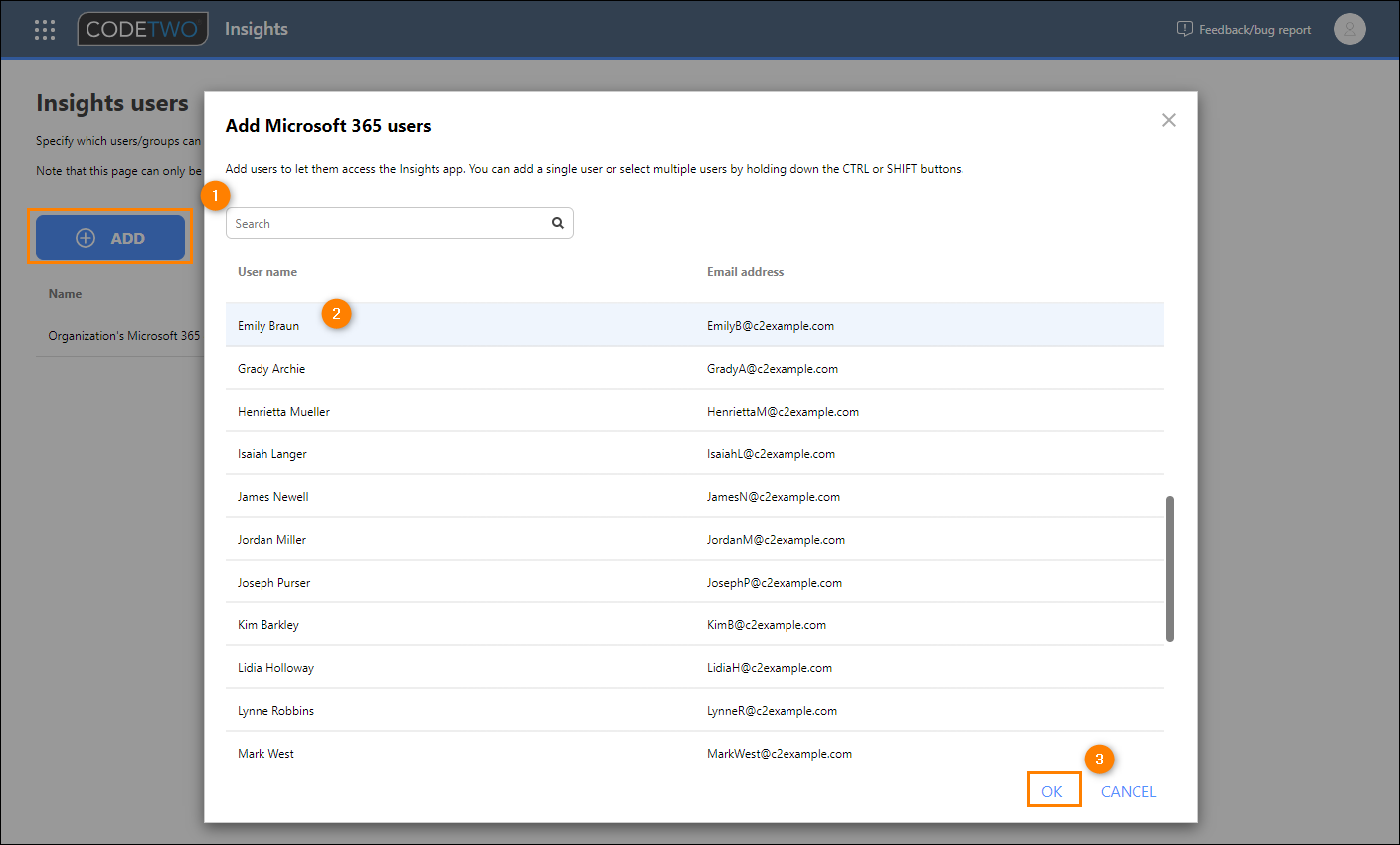
Task: Select user Lynne Robbins
Action: tap(695, 710)
